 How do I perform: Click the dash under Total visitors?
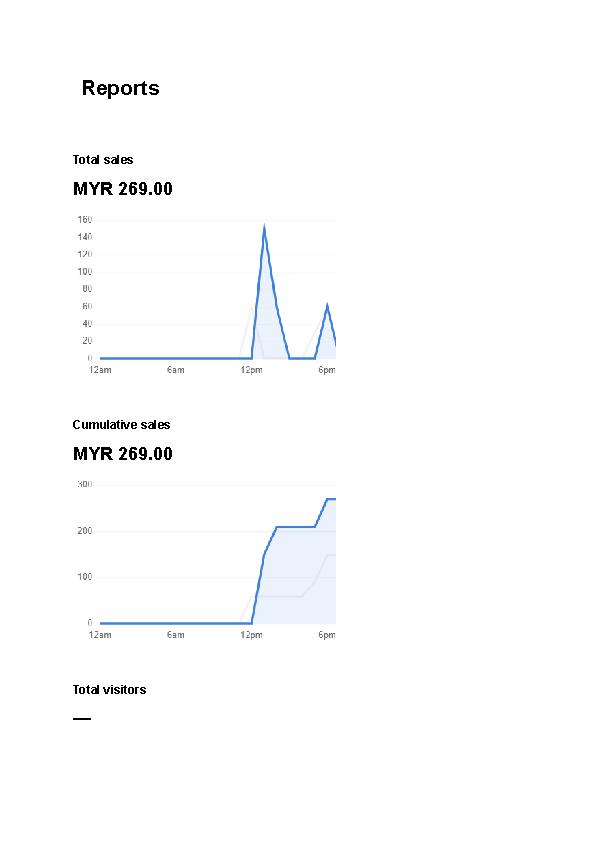coord(82,718)
